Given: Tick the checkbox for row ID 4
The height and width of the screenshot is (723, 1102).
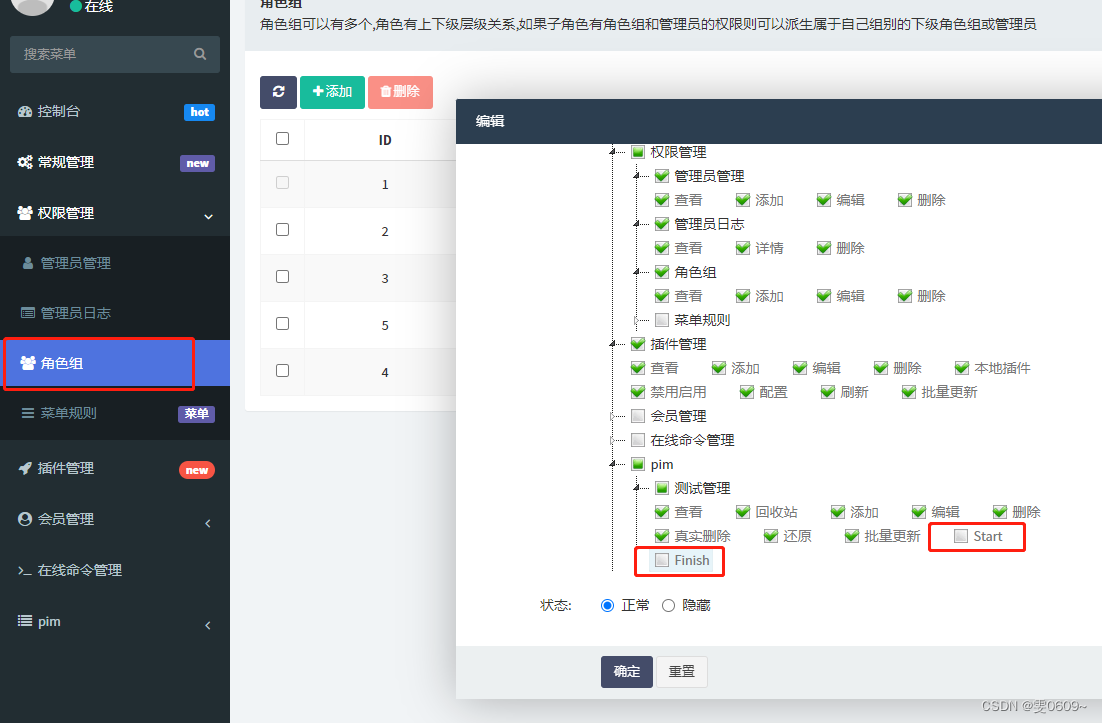Looking at the screenshot, I should point(283,371).
